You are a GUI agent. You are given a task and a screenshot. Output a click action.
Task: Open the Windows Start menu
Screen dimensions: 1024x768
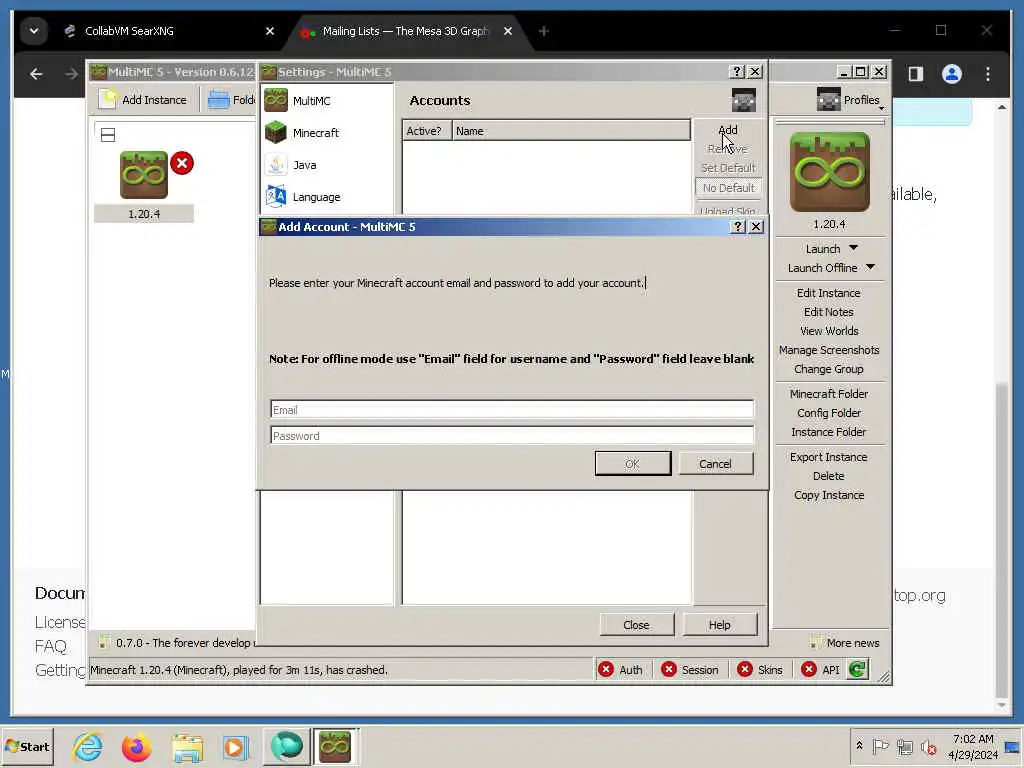[27, 746]
